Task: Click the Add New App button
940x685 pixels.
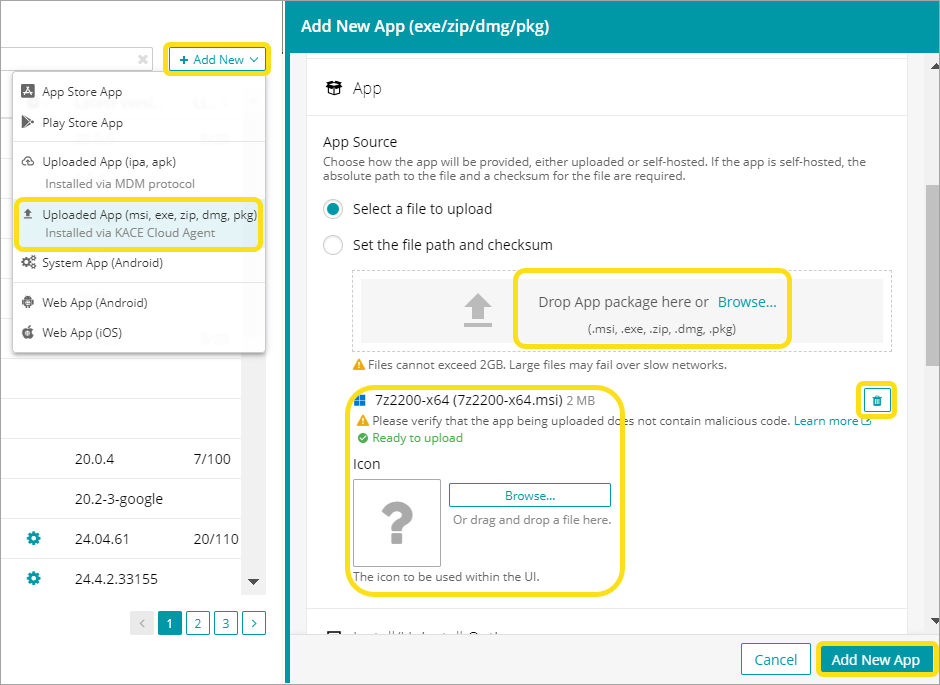Action: pos(875,660)
